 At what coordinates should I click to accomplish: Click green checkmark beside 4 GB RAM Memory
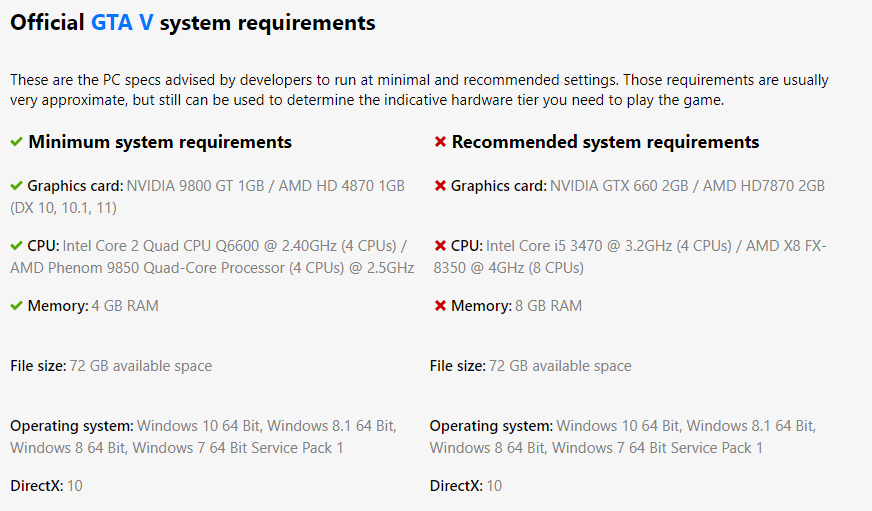pyautogui.click(x=16, y=306)
